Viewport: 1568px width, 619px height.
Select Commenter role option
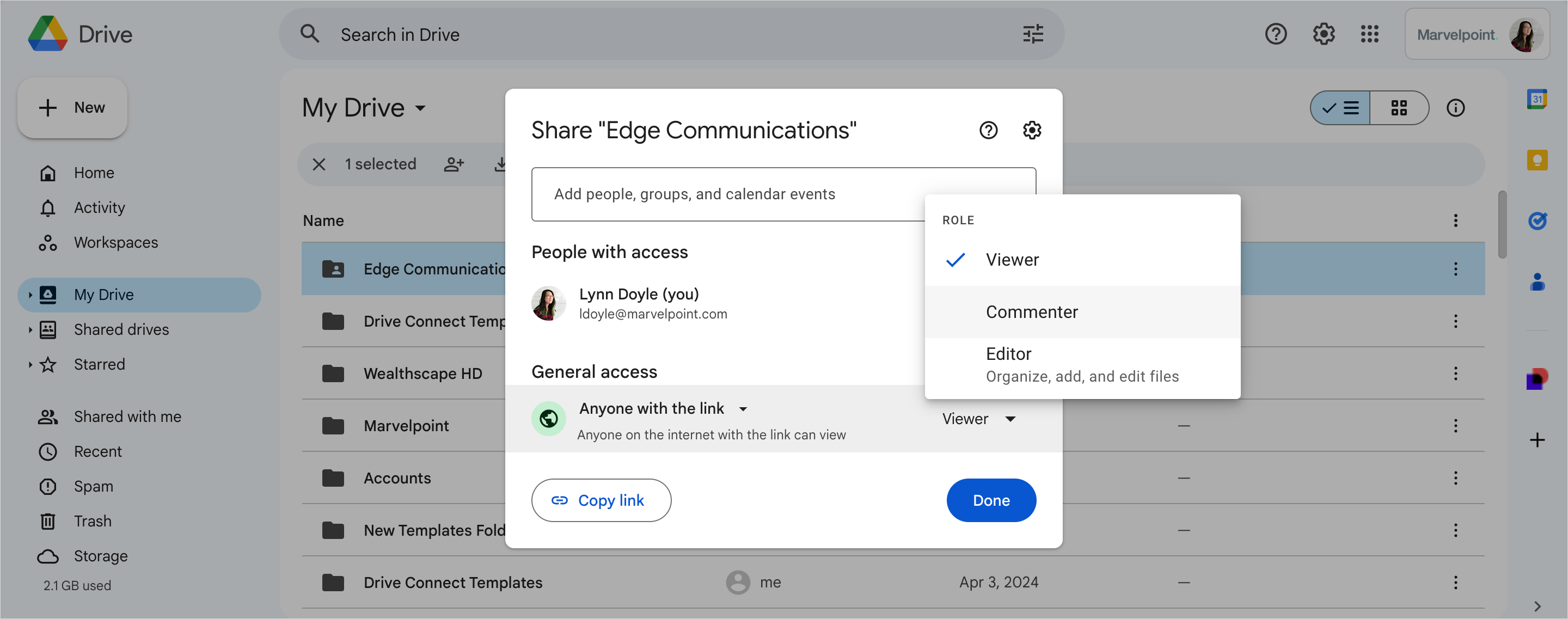pos(1031,312)
